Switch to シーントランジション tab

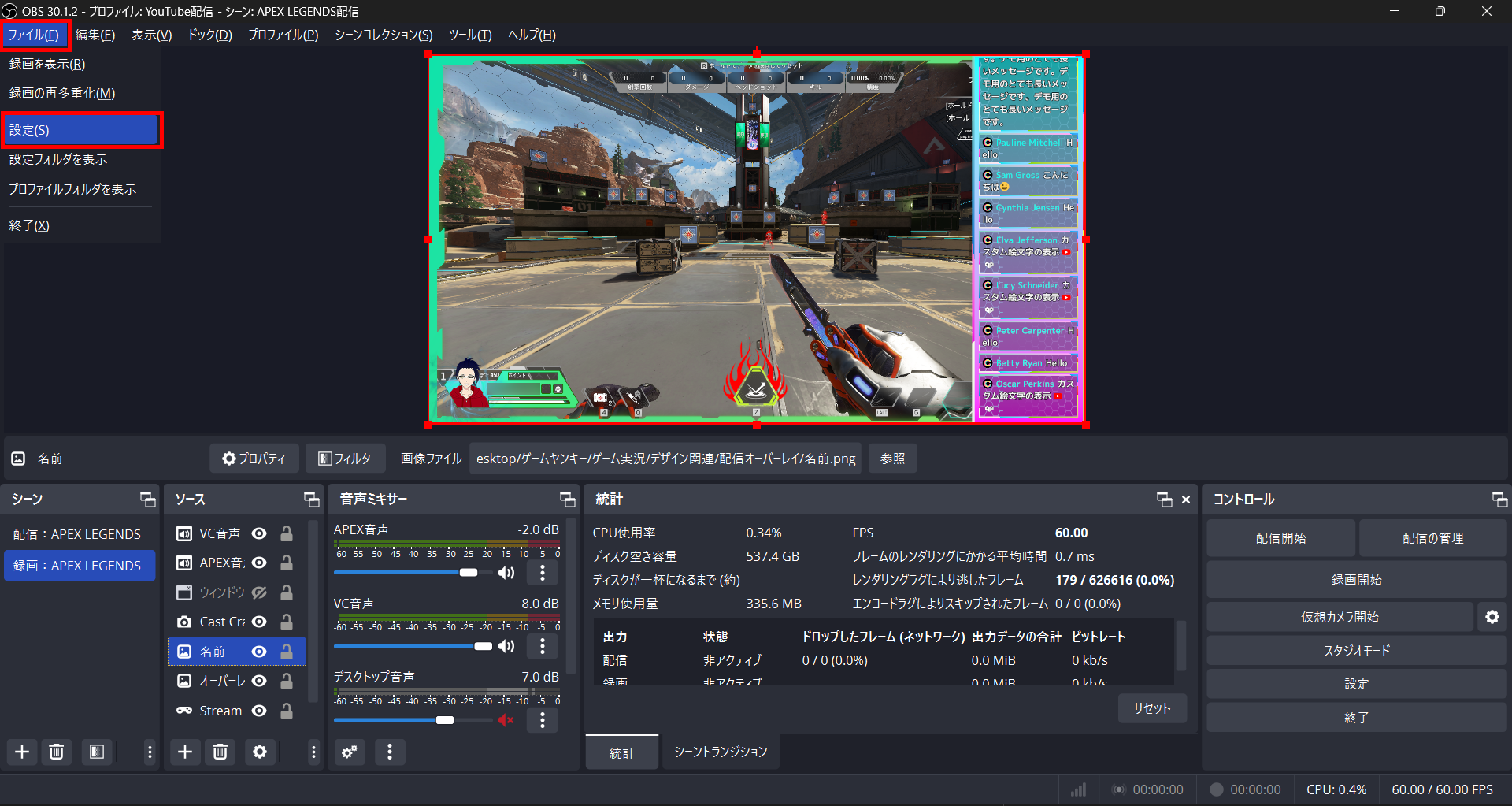(721, 752)
